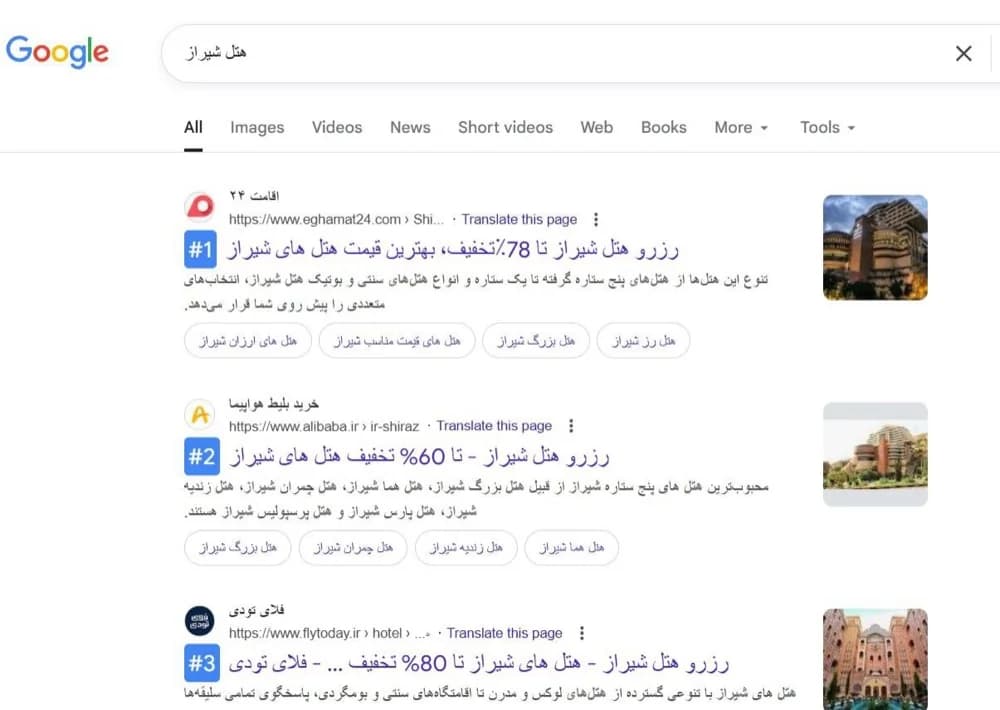
Task: Select the All tab
Action: coord(193,128)
